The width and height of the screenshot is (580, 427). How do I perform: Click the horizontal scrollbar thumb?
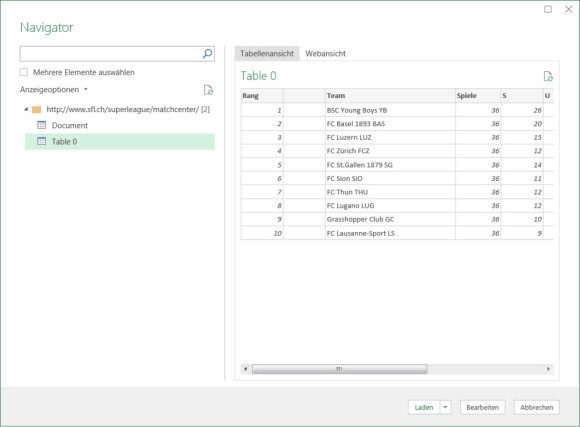pos(340,369)
